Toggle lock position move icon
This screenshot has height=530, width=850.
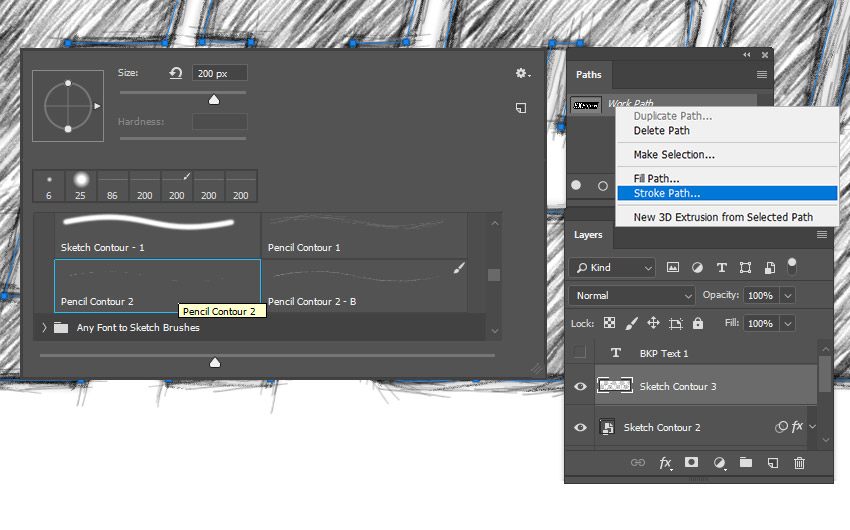coord(653,323)
